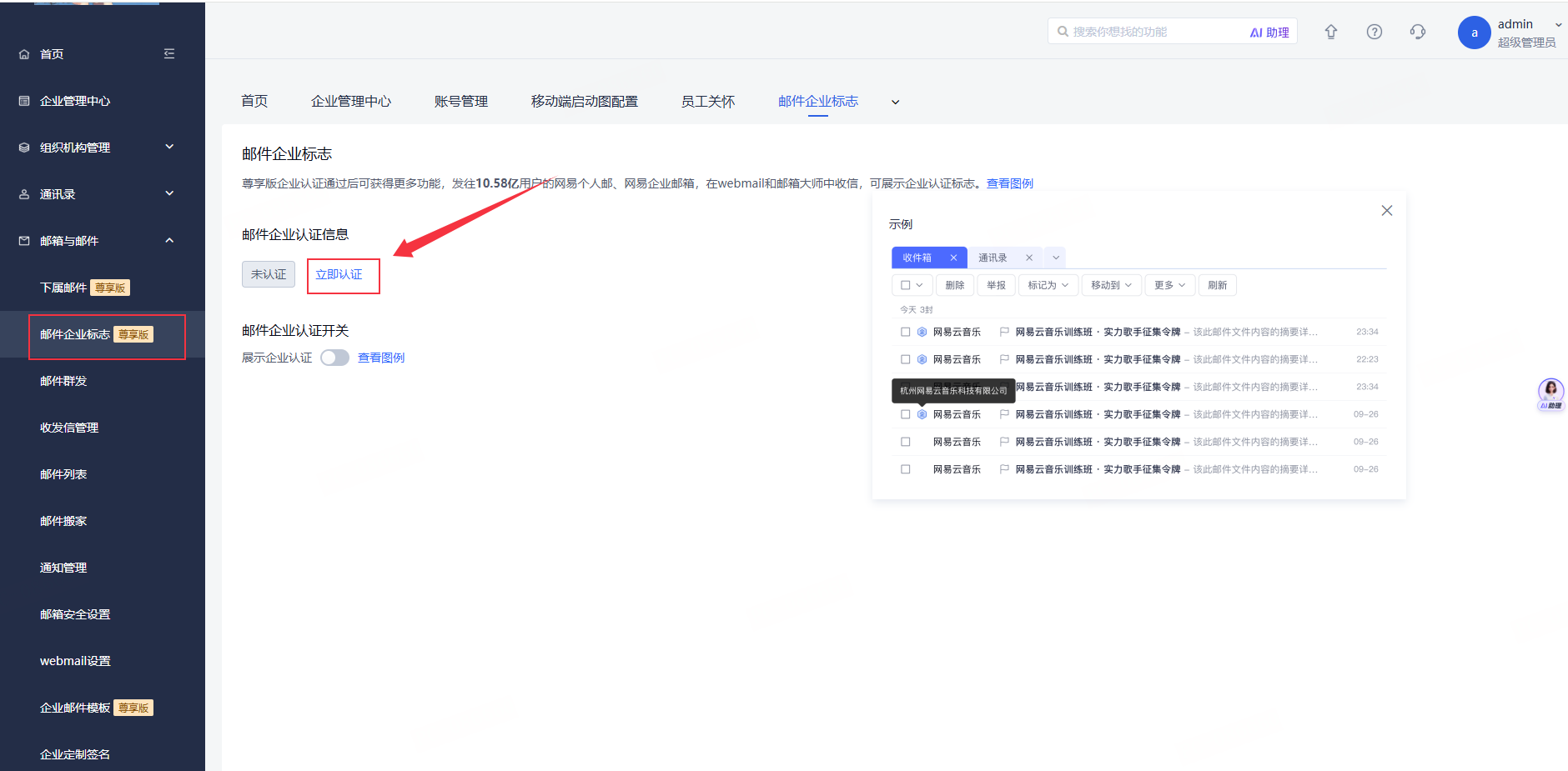Click the admin avatar circle
This screenshot has height=771, width=1568.
pyautogui.click(x=1475, y=33)
